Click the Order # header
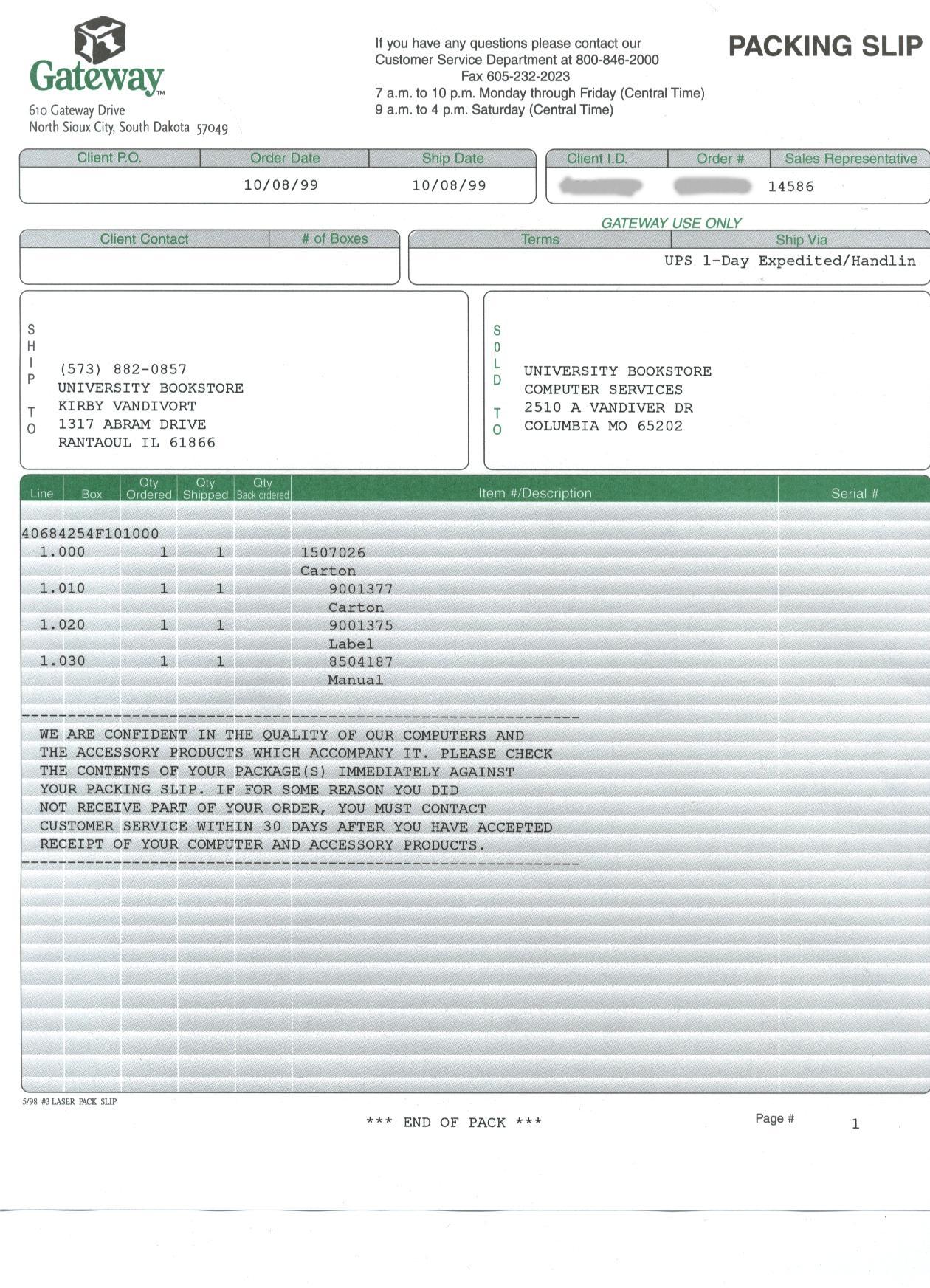 tap(720, 159)
